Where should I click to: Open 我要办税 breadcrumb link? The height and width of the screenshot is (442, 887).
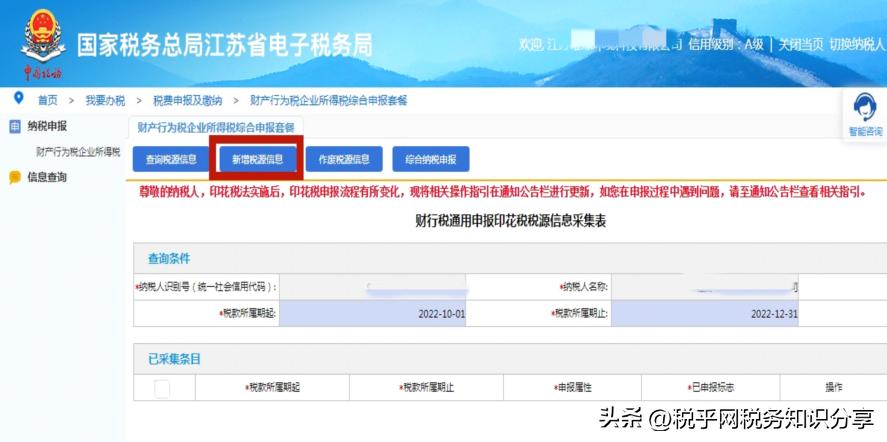(x=105, y=101)
